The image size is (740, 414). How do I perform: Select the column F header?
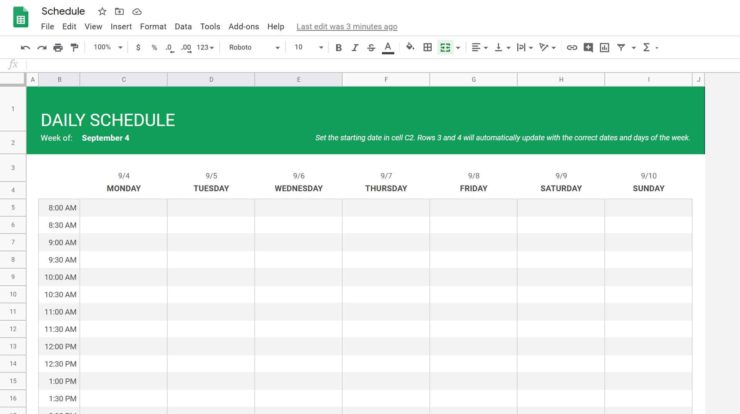(386, 80)
